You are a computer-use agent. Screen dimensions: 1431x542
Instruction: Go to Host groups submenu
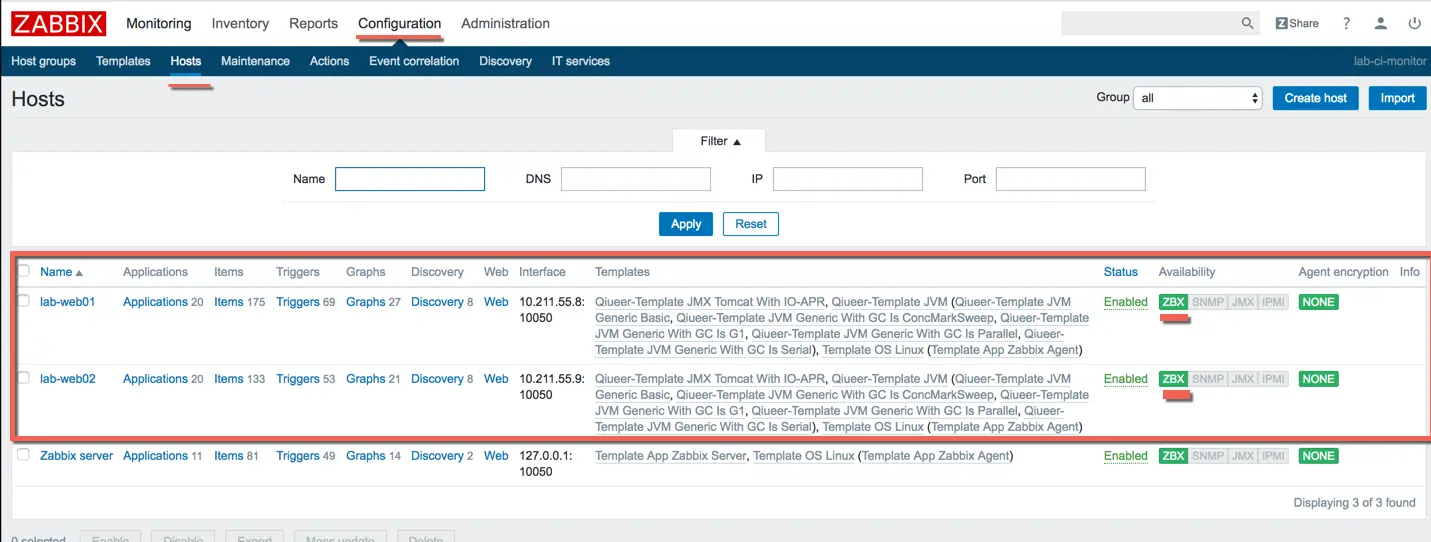[43, 61]
